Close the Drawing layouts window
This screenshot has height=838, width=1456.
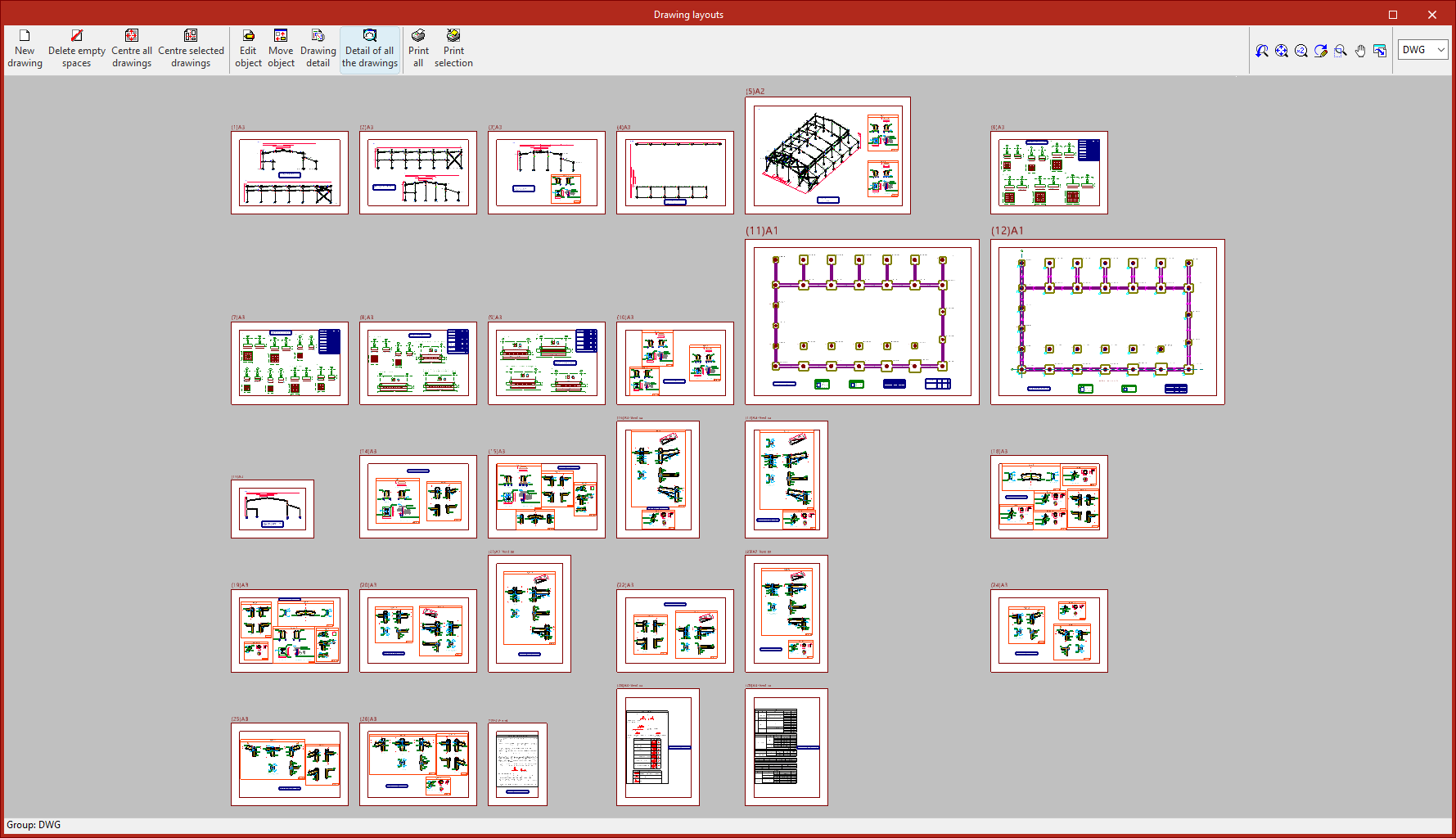[1432, 15]
